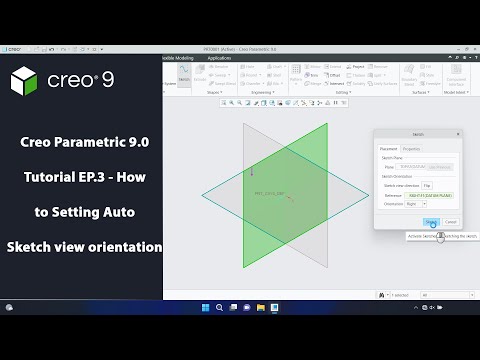The height and width of the screenshot is (360, 480).
Task: Show hidden icons in system tray
Action: click(x=416, y=307)
